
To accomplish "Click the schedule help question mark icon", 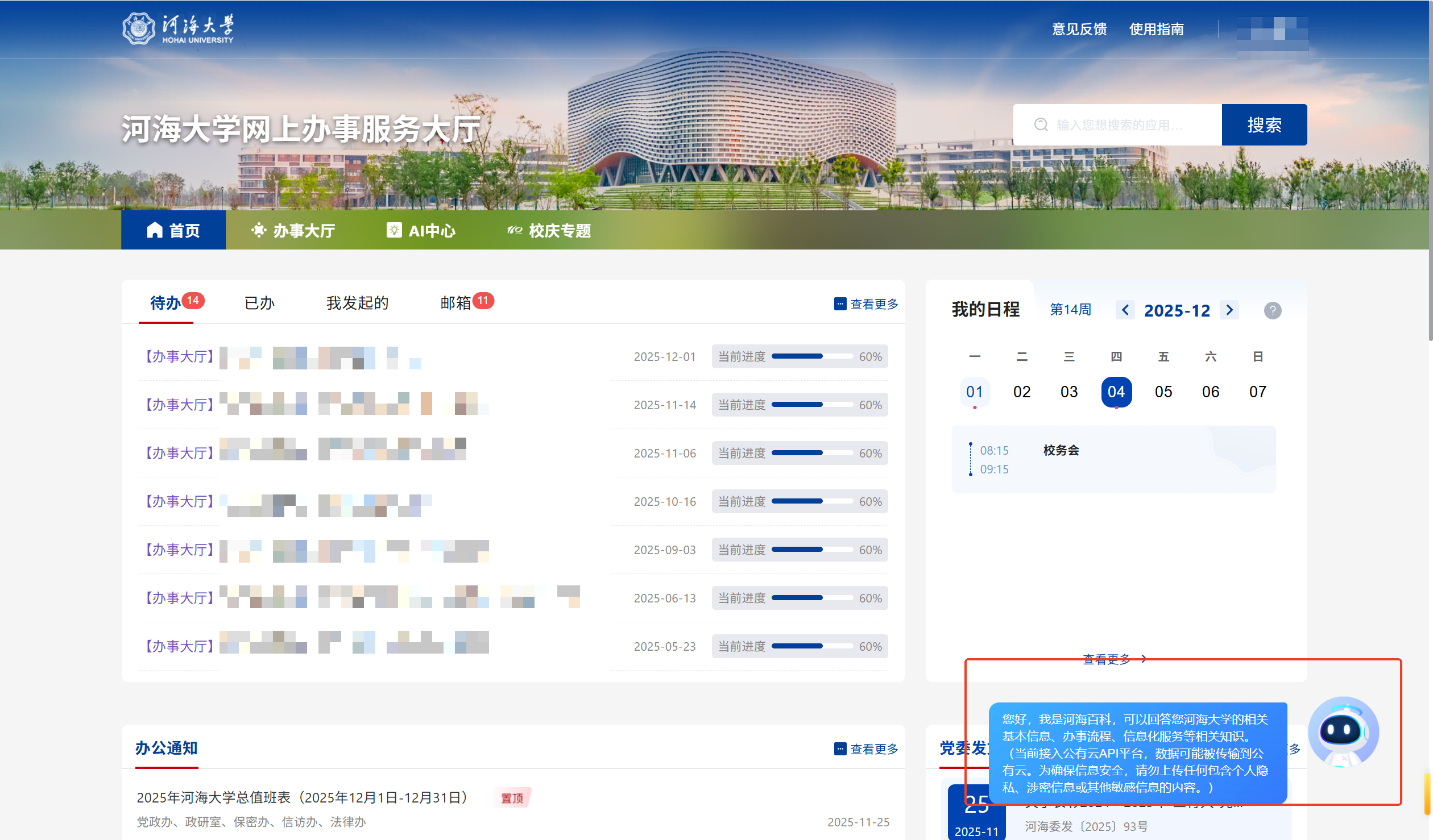I will click(x=1272, y=310).
